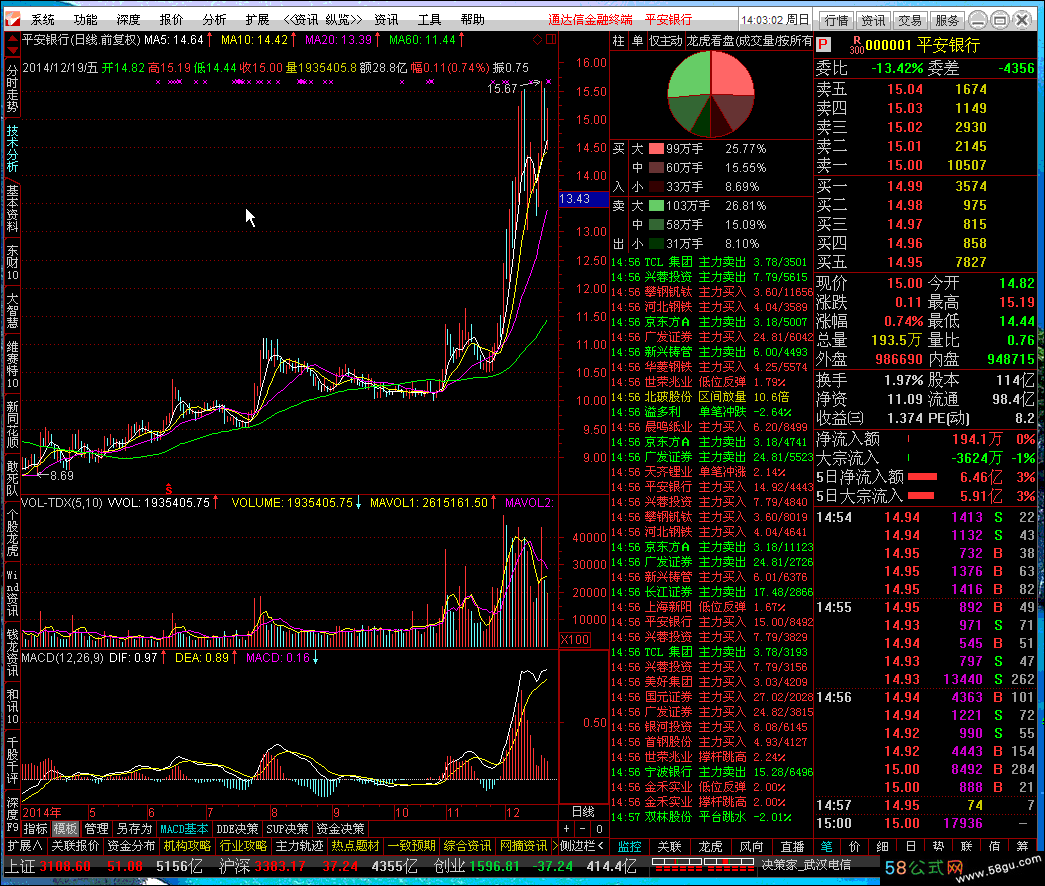This screenshot has height=886, width=1045.
Task: Open the 系统 menu
Action: (x=43, y=19)
